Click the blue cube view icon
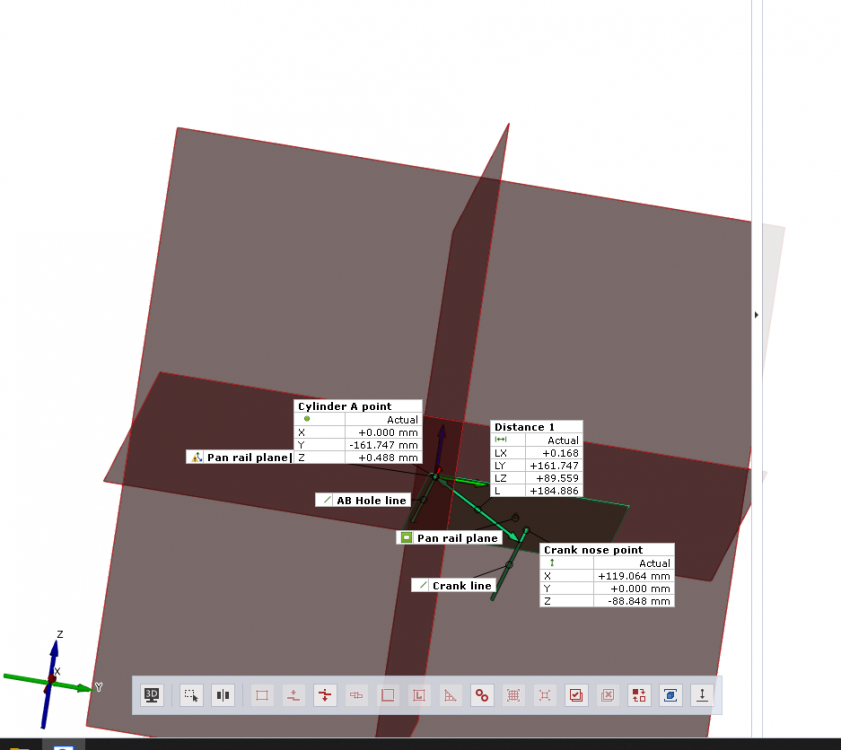Image resolution: width=841 pixels, height=750 pixels. pos(671,695)
